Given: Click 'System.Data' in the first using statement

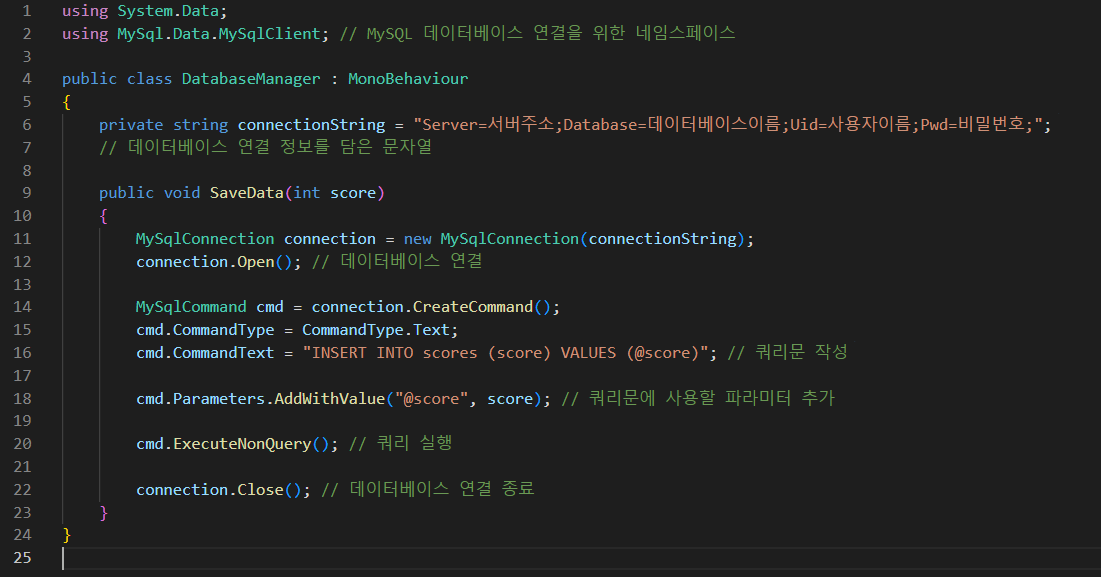Looking at the screenshot, I should click(167, 11).
